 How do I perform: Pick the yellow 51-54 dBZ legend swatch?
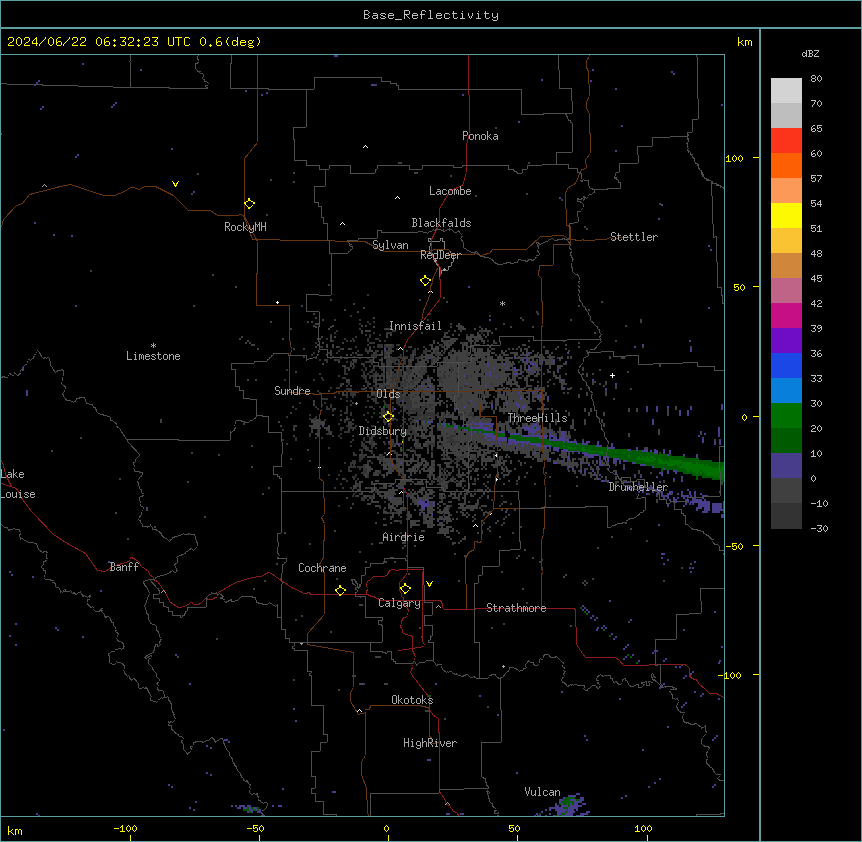point(786,215)
